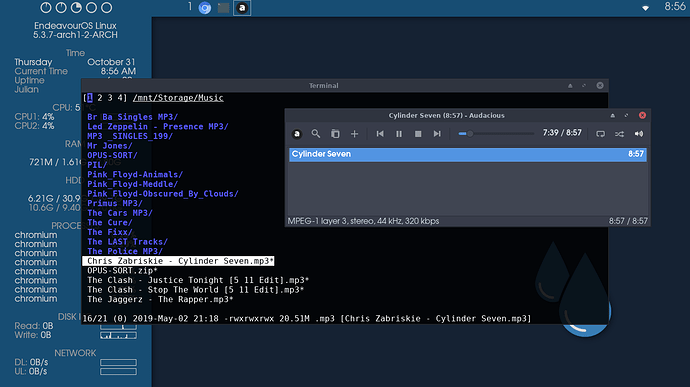690x387 pixels.
Task: Click first workspace circle in conky panel
Action: [46, 7]
